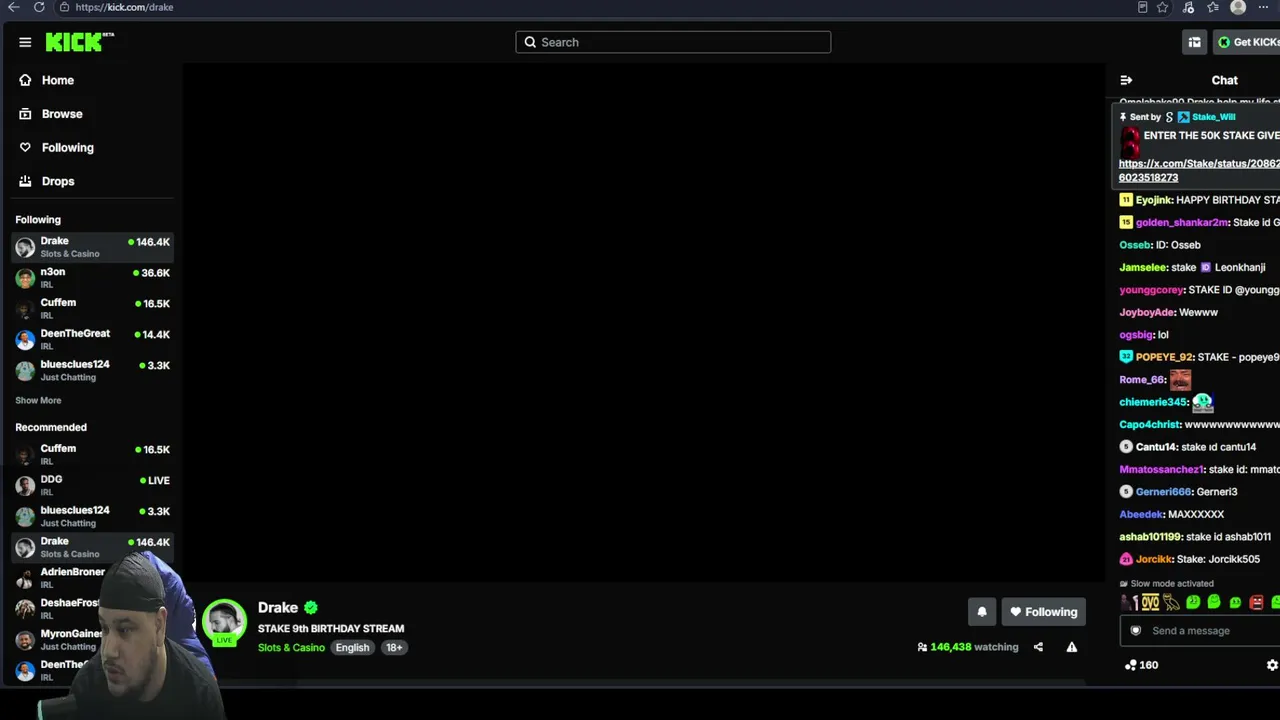Click the emote in chiemerie345's chat message
The width and height of the screenshot is (1280, 720).
1203,402
